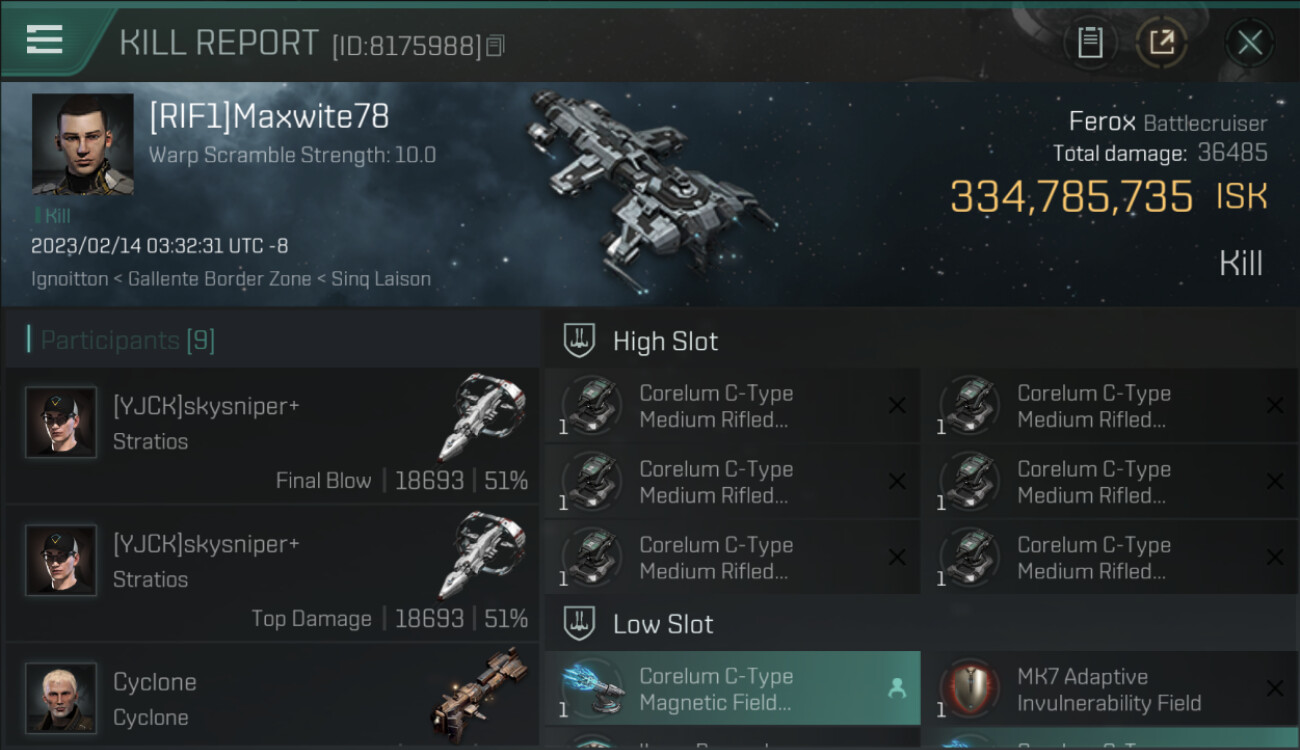This screenshot has height=750, width=1300.
Task: View Maxwite78 pilot portrait
Action: tap(82, 144)
